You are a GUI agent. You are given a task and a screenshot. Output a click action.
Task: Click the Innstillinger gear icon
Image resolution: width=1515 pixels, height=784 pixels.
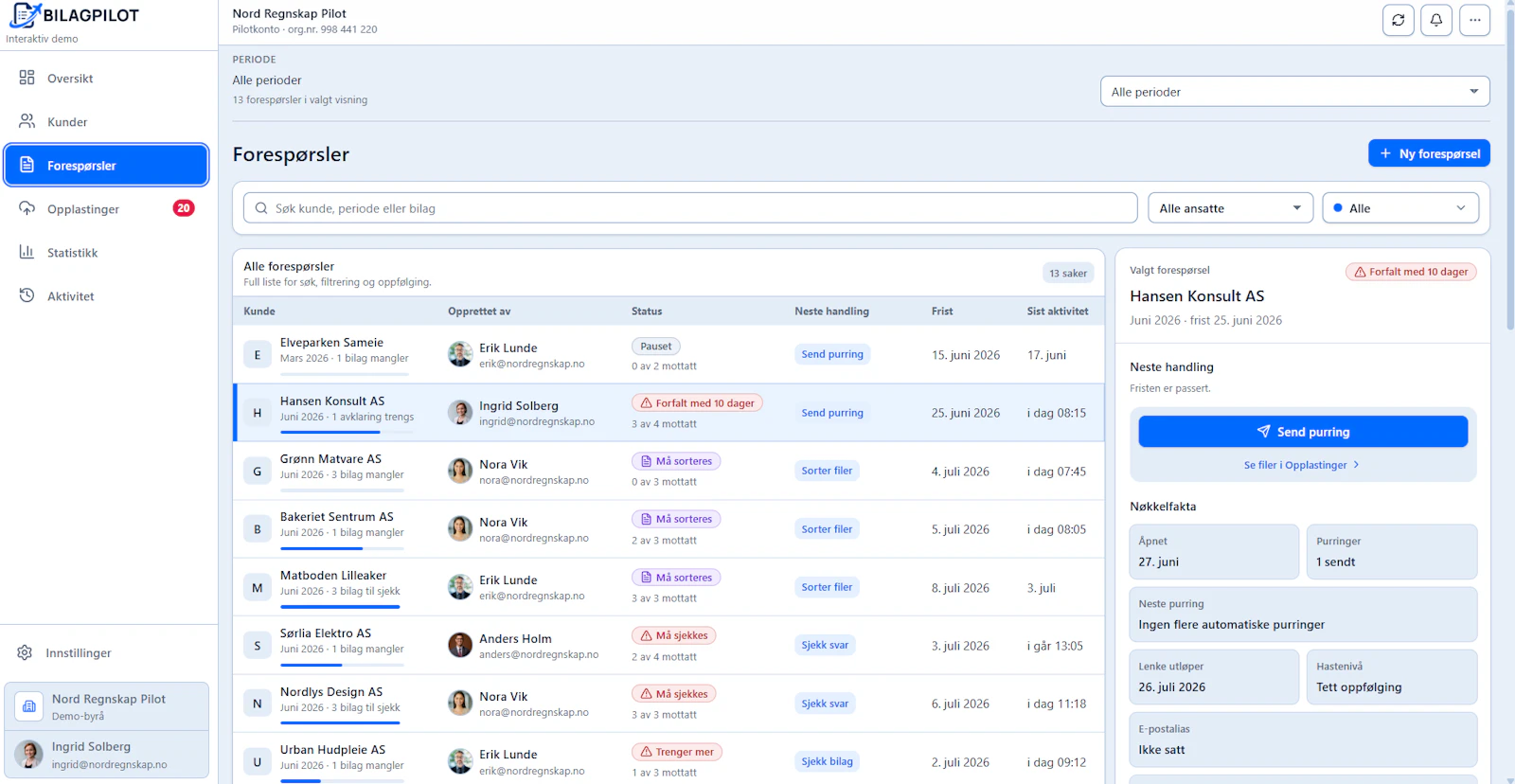click(x=25, y=652)
